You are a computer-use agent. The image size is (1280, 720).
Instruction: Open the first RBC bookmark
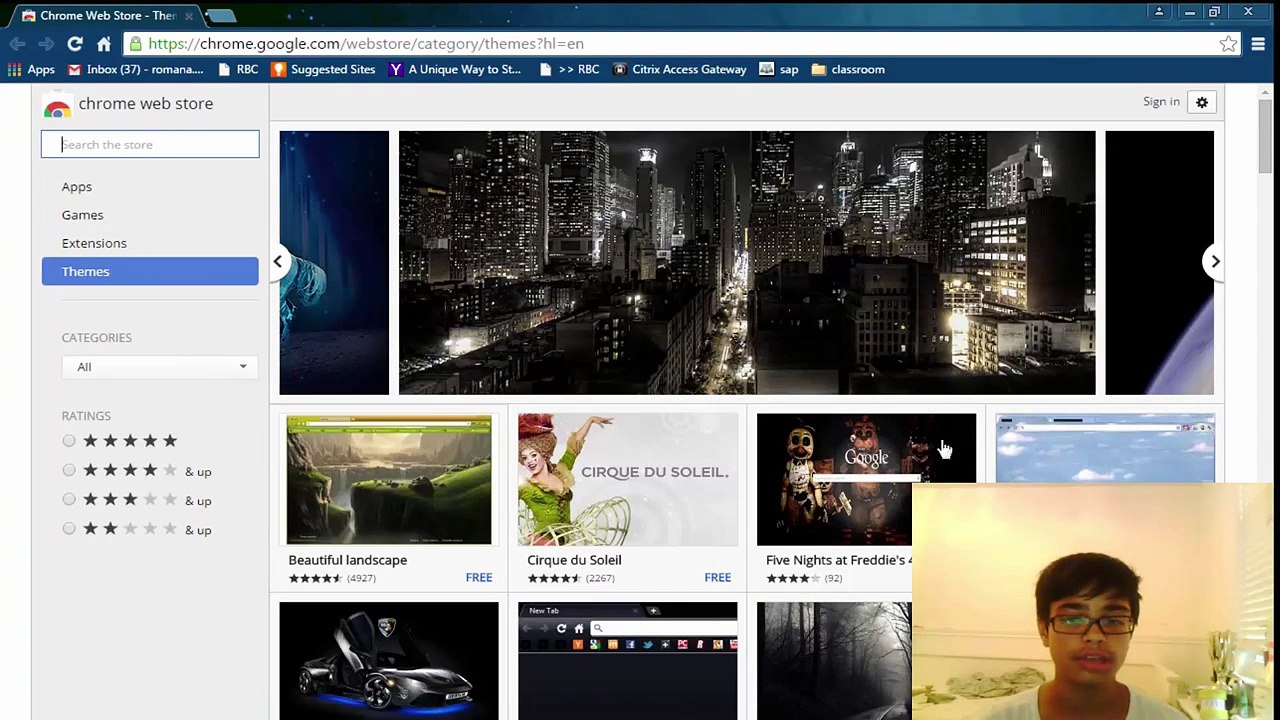(x=238, y=70)
